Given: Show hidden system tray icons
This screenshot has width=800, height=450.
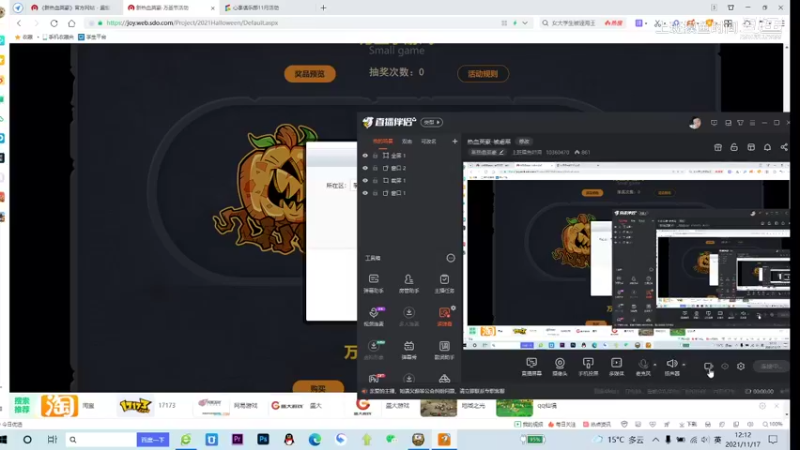Looking at the screenshot, I should pos(656,439).
